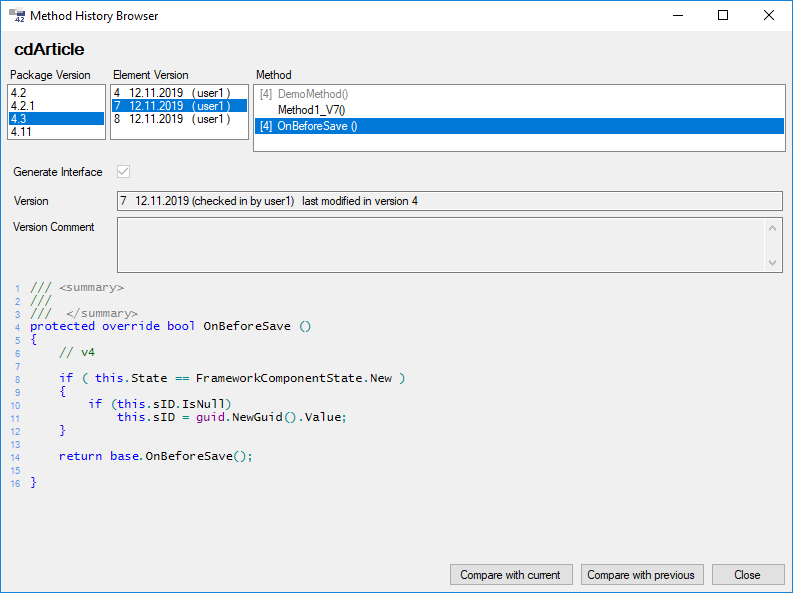
Task: Click the 'this.sID = guid.NewGuid().Value;' line
Action: click(232, 417)
